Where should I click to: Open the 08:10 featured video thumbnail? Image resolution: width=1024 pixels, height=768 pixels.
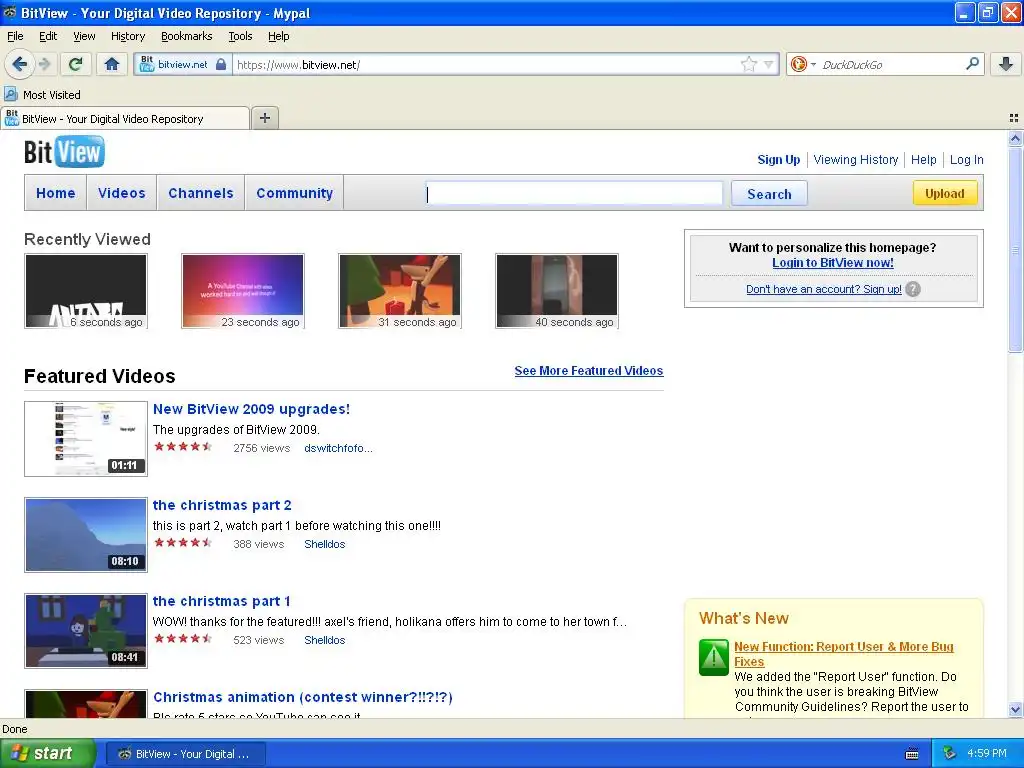point(86,535)
